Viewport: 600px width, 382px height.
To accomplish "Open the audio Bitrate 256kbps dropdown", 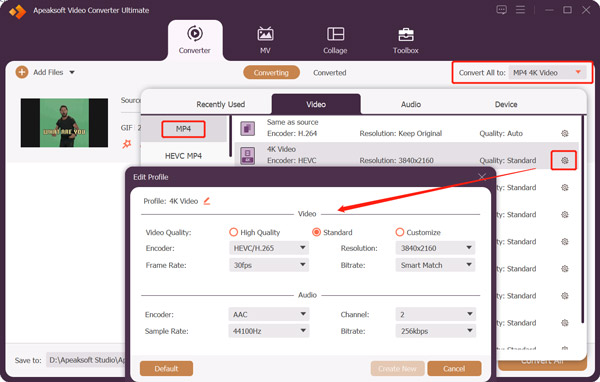I will tap(436, 331).
